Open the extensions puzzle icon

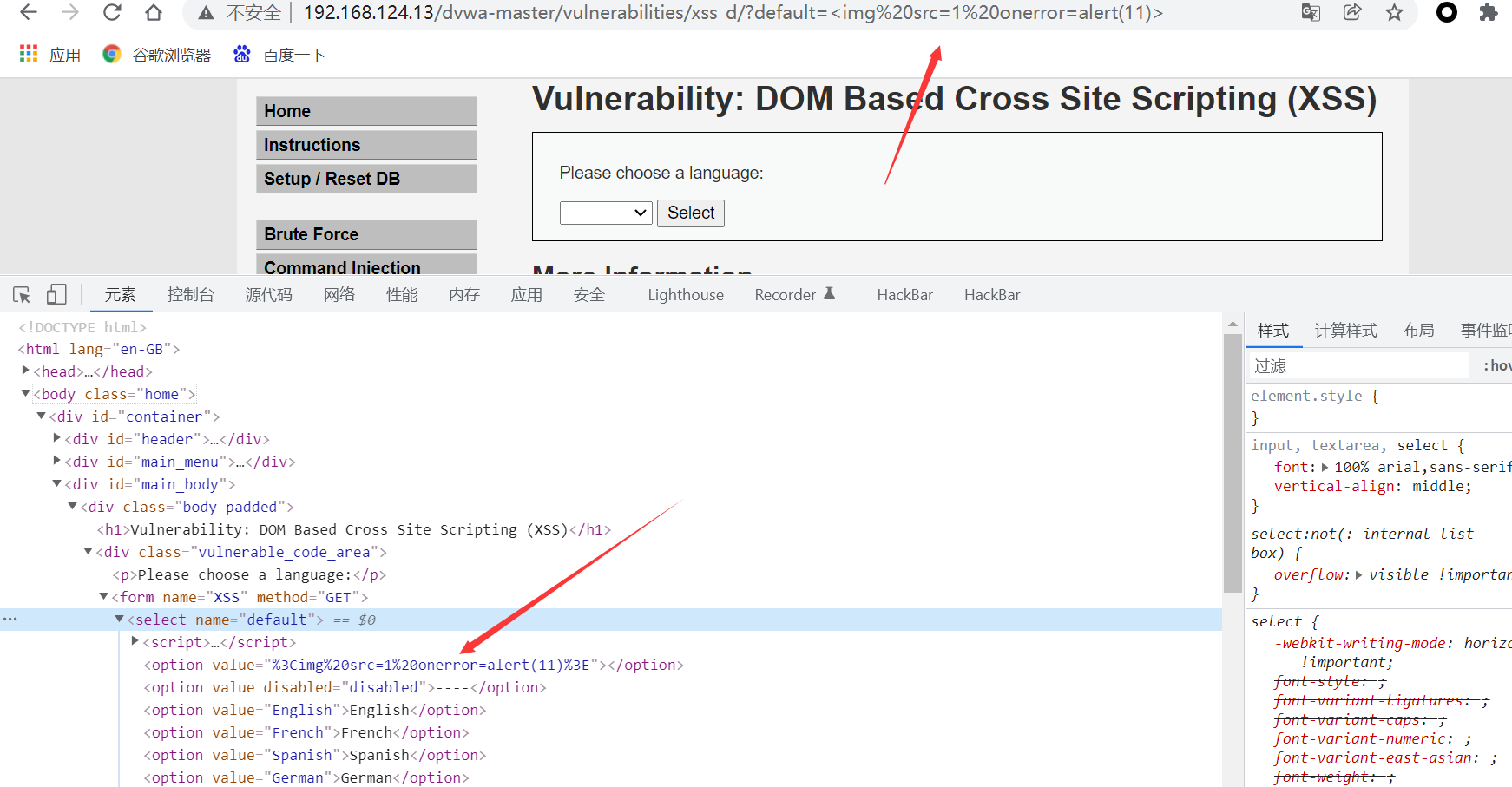[x=1489, y=12]
